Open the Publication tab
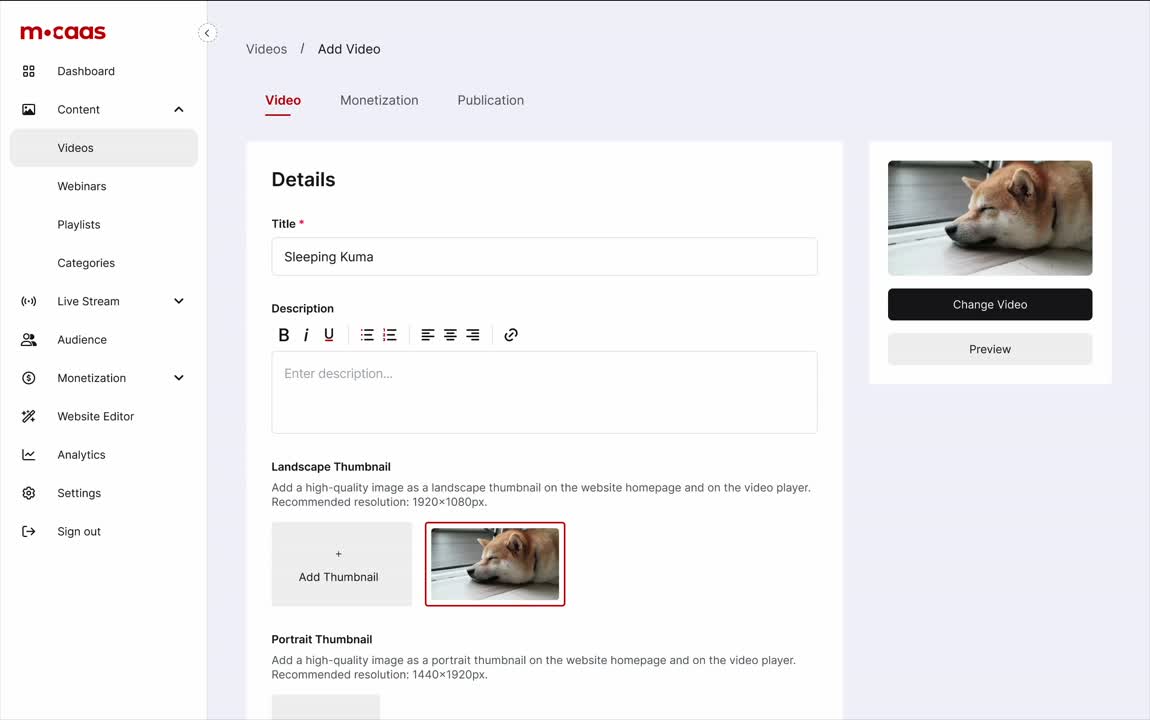The image size is (1150, 720). point(490,100)
